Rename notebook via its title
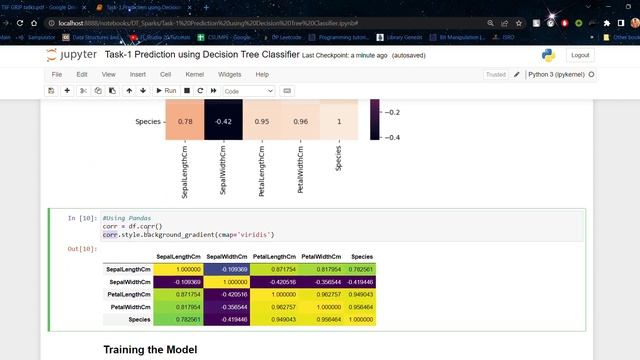This screenshot has height=360, width=640. pos(202,55)
